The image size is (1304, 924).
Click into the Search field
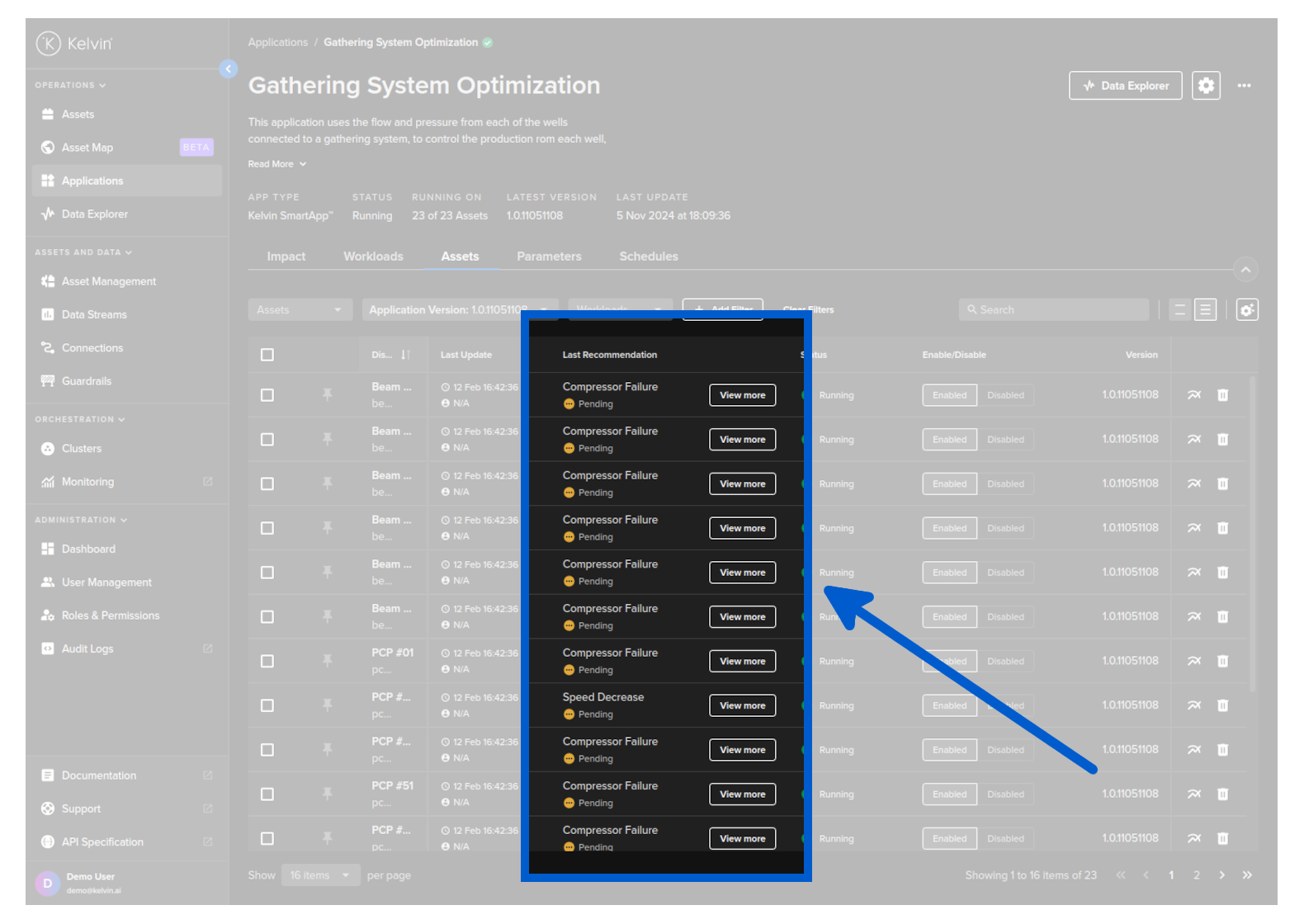[x=1054, y=310]
